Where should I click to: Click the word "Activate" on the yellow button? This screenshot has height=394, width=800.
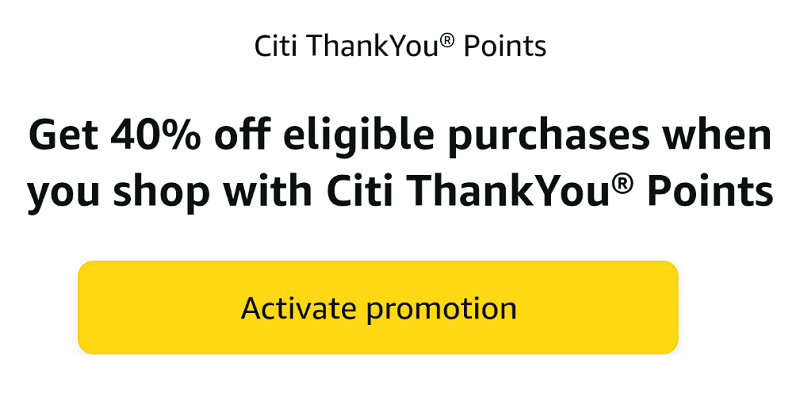299,308
